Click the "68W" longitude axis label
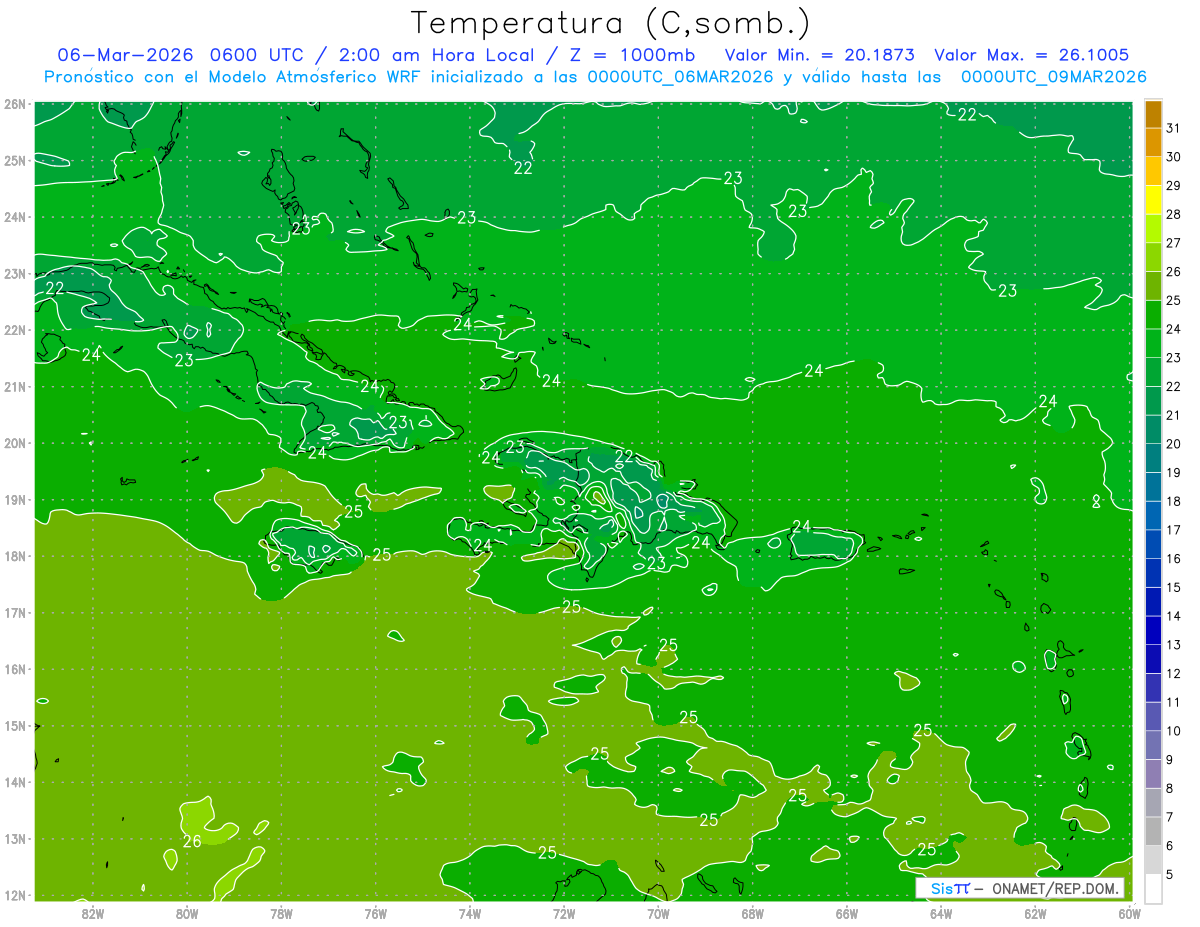 [x=752, y=913]
